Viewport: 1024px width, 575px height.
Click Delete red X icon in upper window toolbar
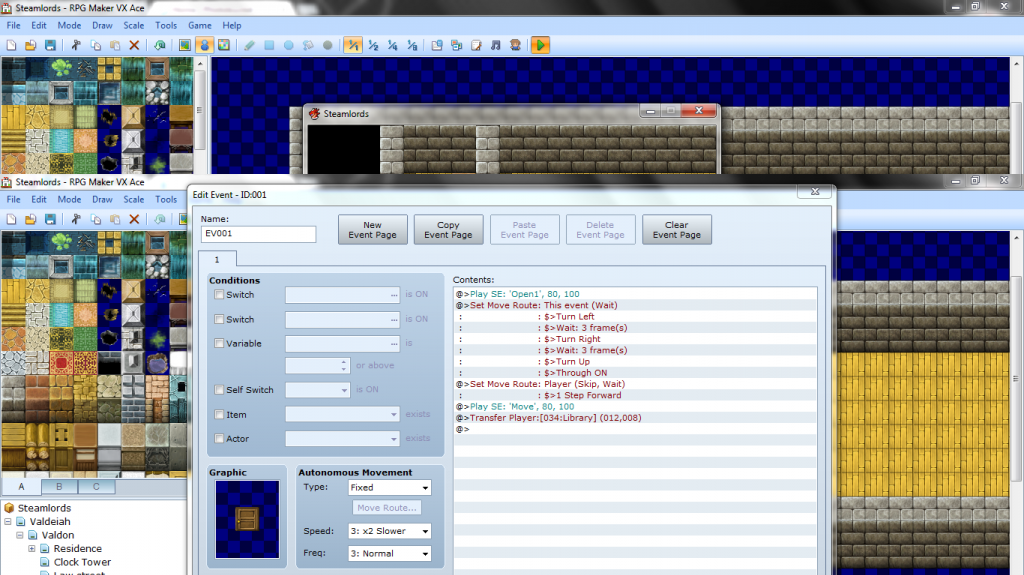point(134,45)
